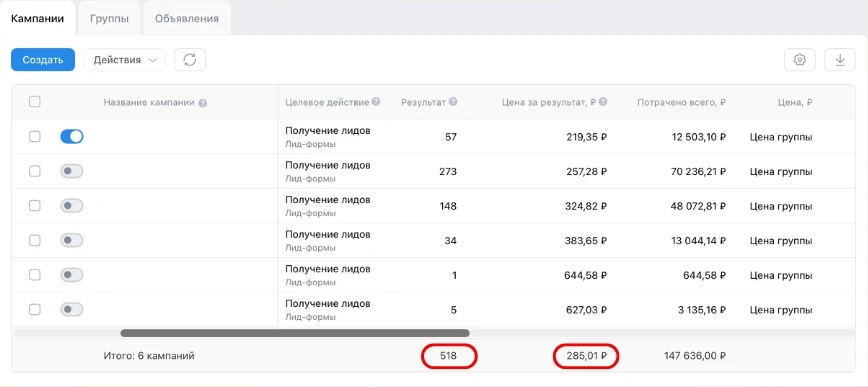Tick checkbox of campaign priced 644,58 ₽

34,275
